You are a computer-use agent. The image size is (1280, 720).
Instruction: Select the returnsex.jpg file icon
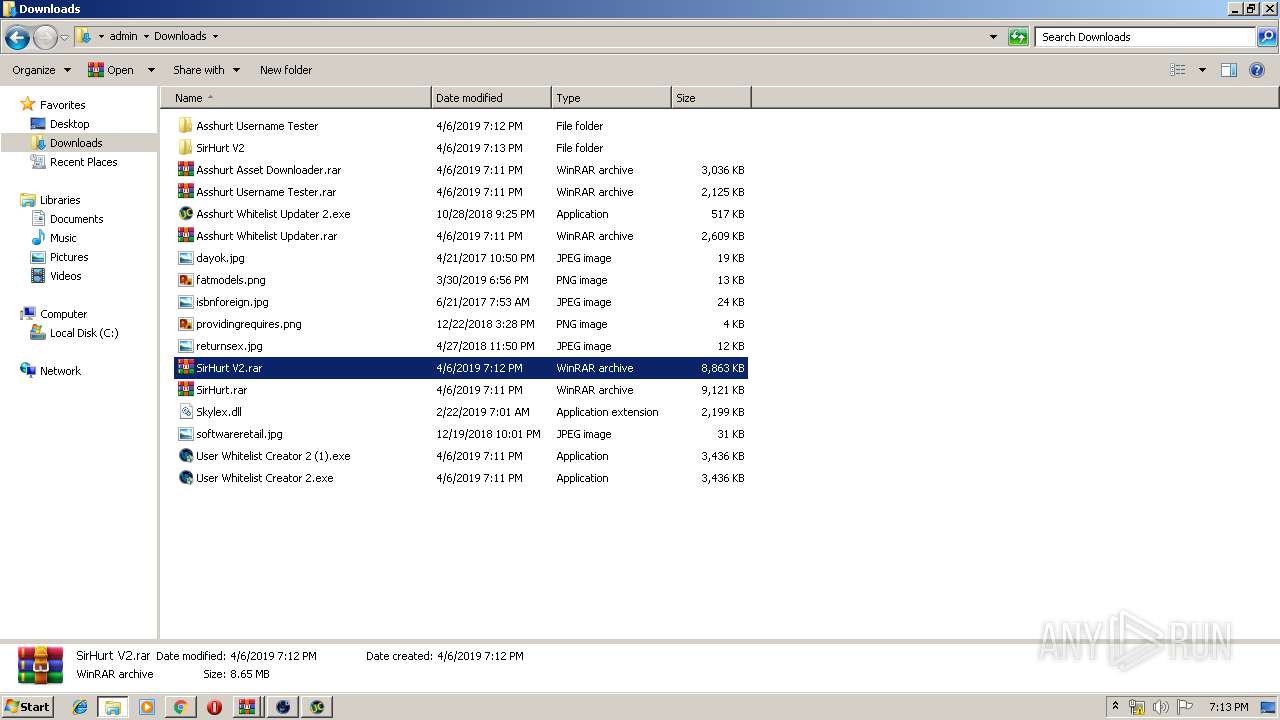[x=185, y=346]
